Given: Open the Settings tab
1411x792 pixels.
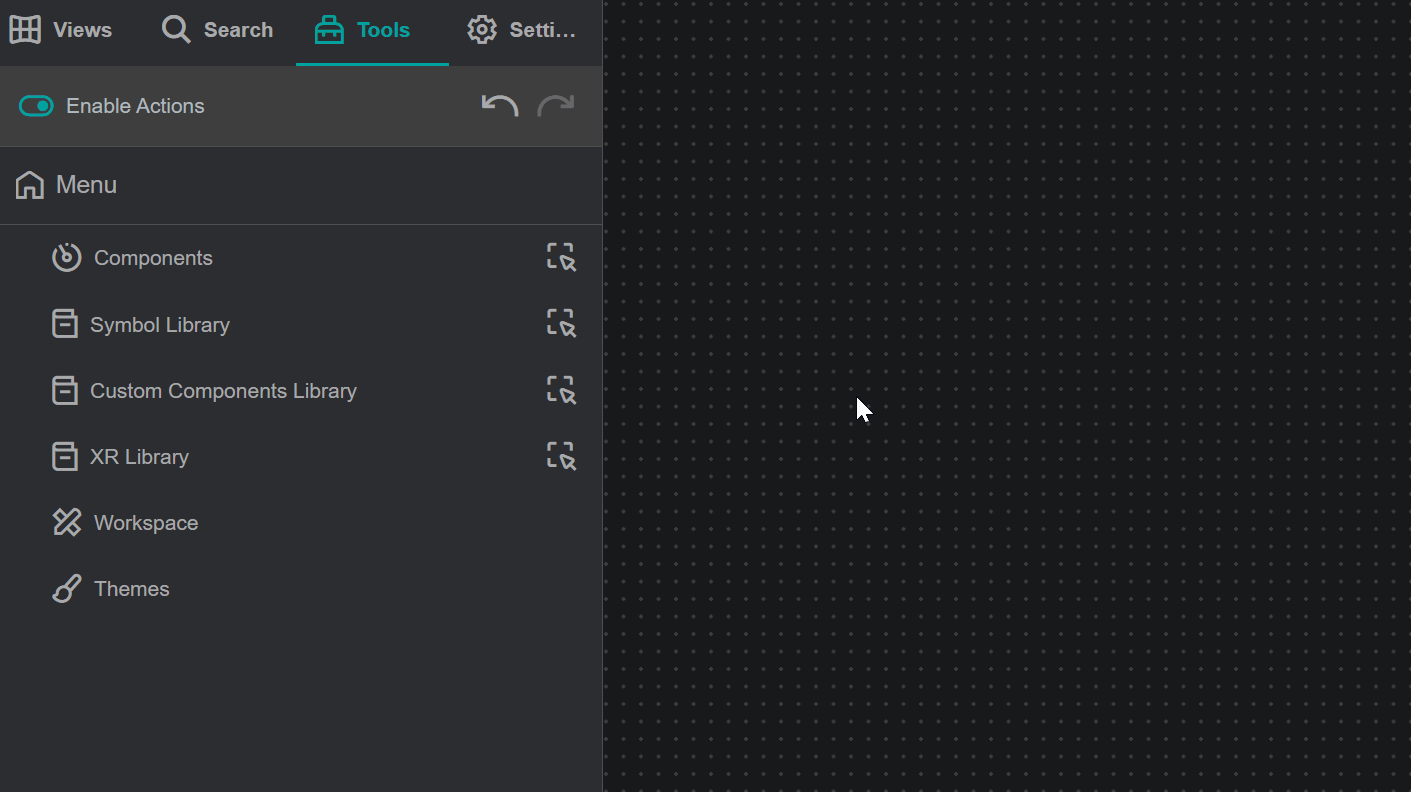Looking at the screenshot, I should [522, 30].
